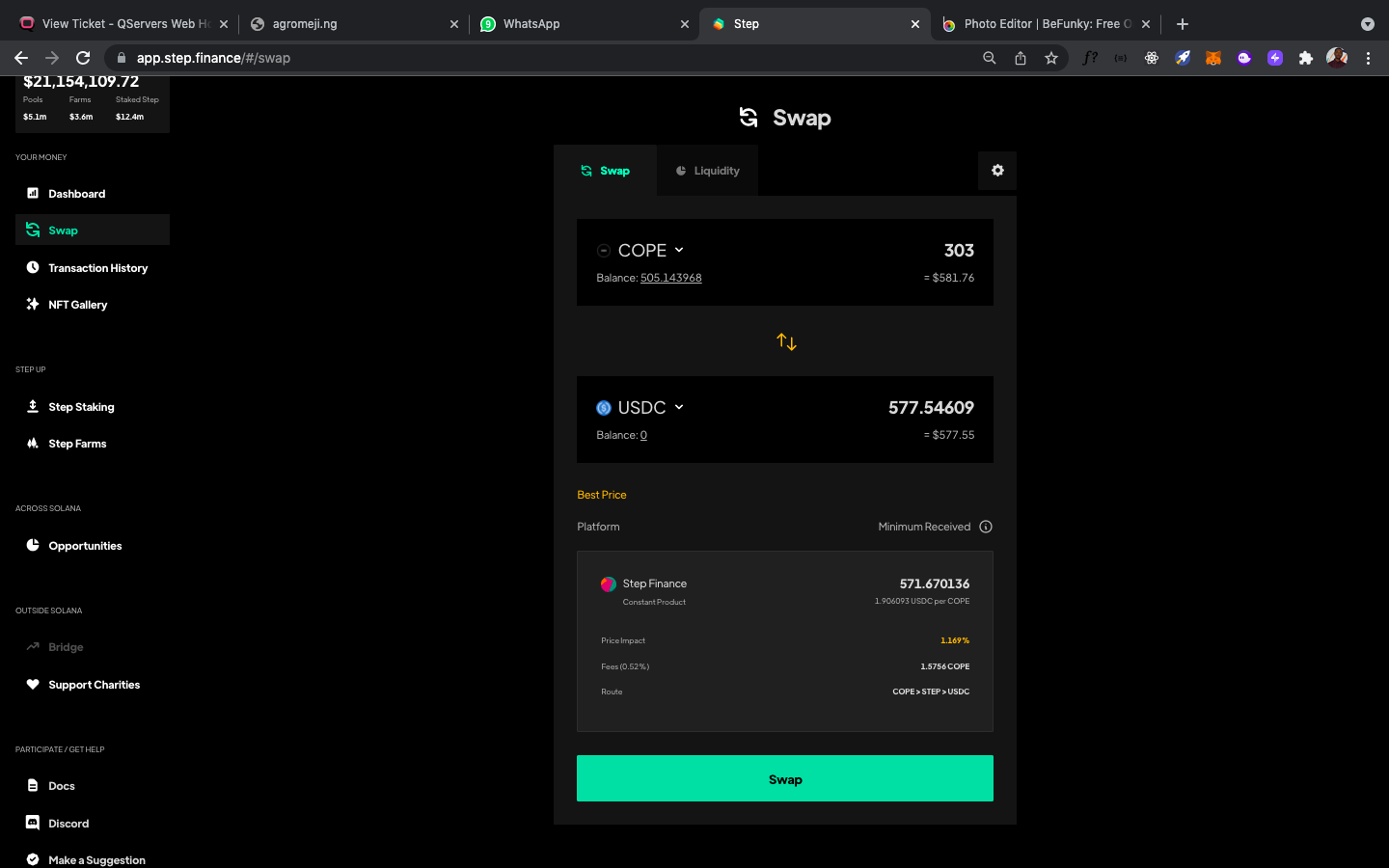Open Dashboard in sidebar
Screen dimensions: 1389x868
[x=93, y=194]
